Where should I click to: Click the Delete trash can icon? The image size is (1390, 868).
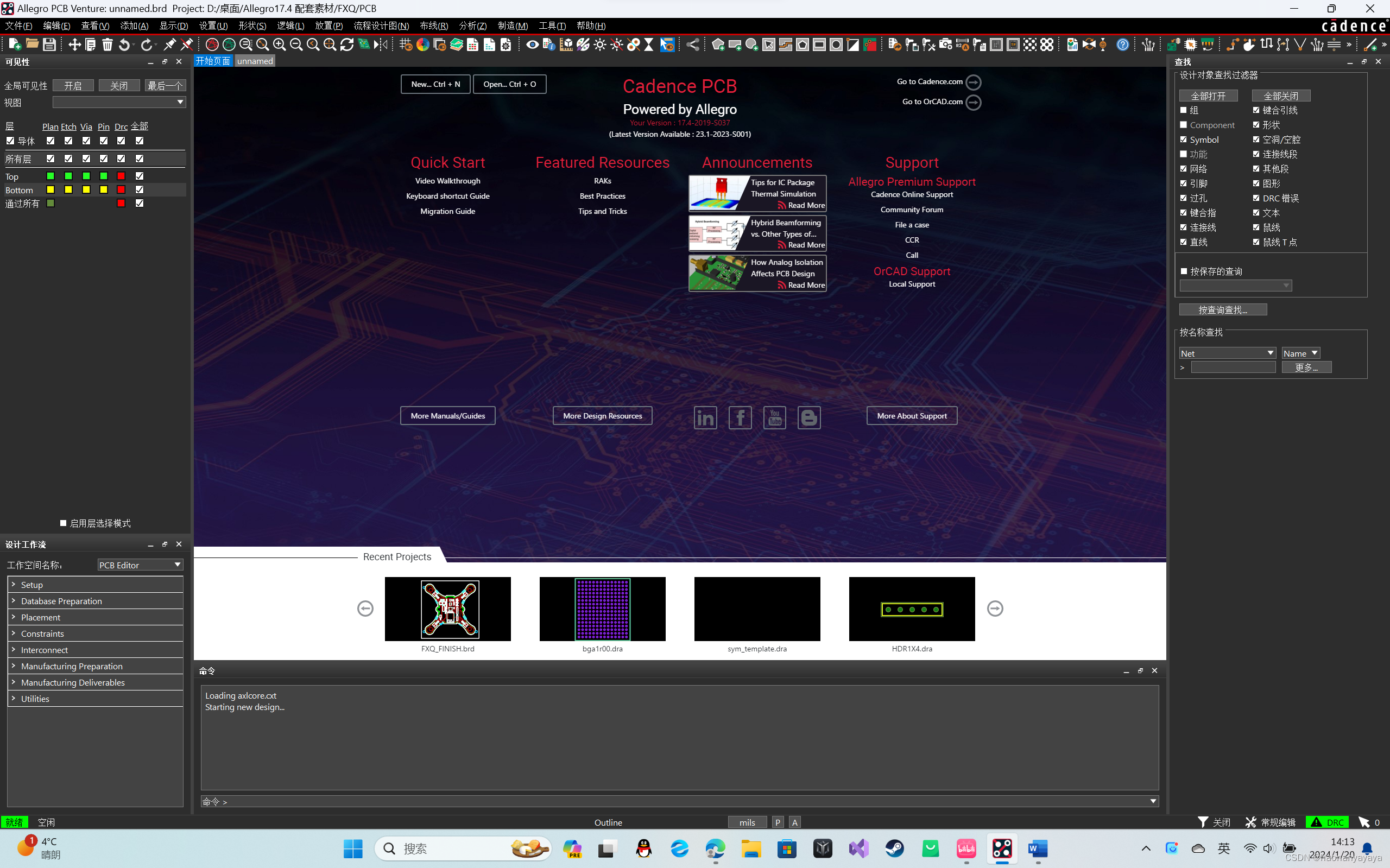click(108, 44)
